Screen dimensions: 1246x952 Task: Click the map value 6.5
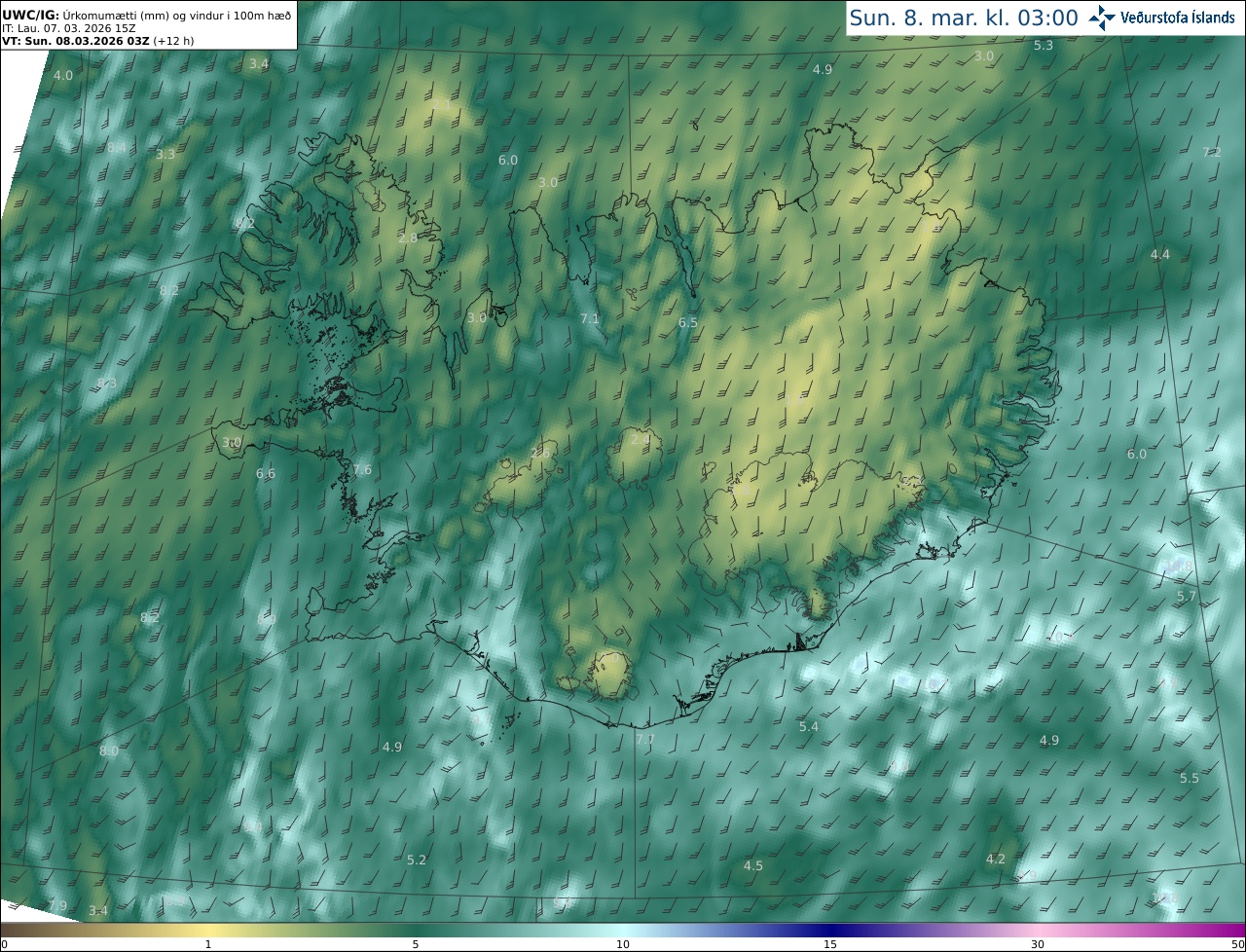(x=688, y=322)
